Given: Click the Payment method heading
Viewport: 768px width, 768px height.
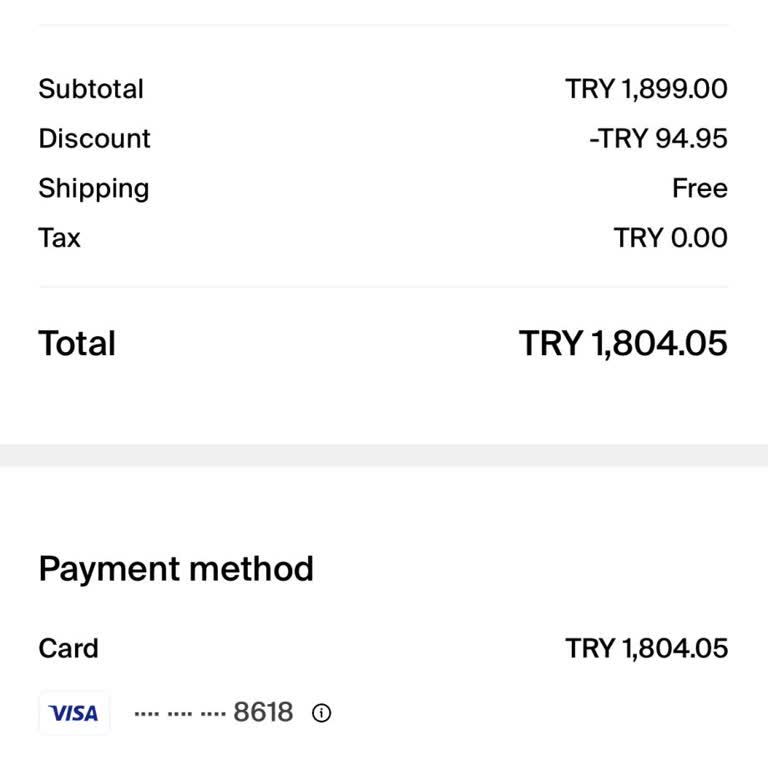Looking at the screenshot, I should click(x=176, y=569).
